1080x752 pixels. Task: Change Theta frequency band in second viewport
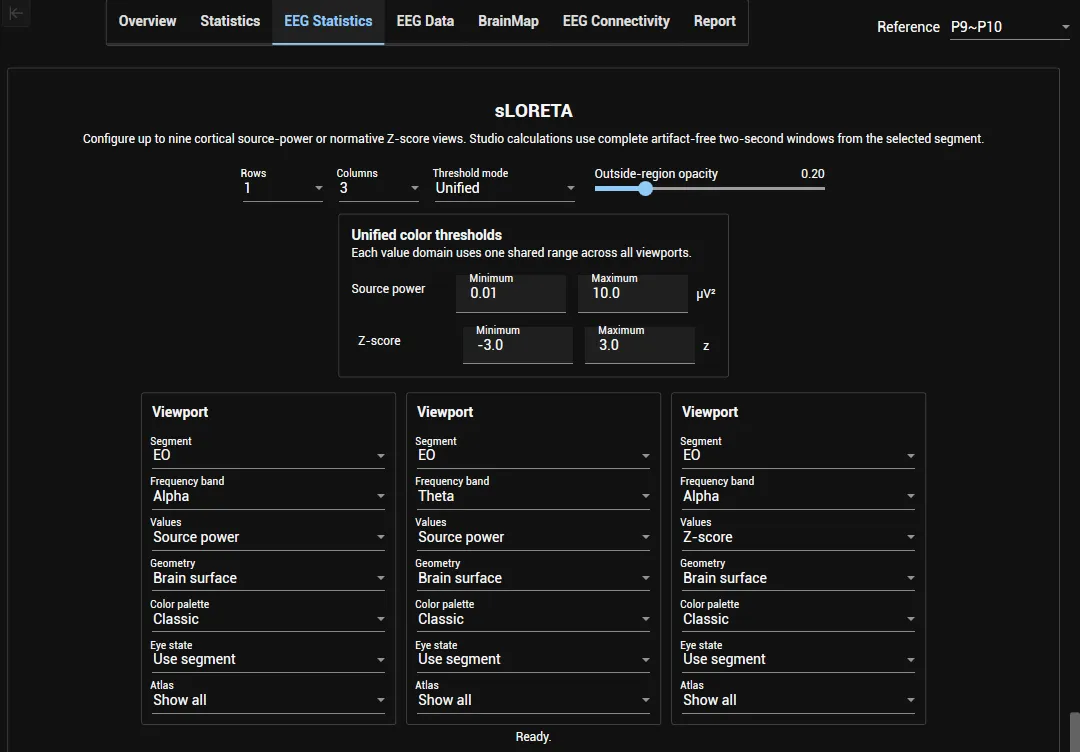pyautogui.click(x=533, y=496)
